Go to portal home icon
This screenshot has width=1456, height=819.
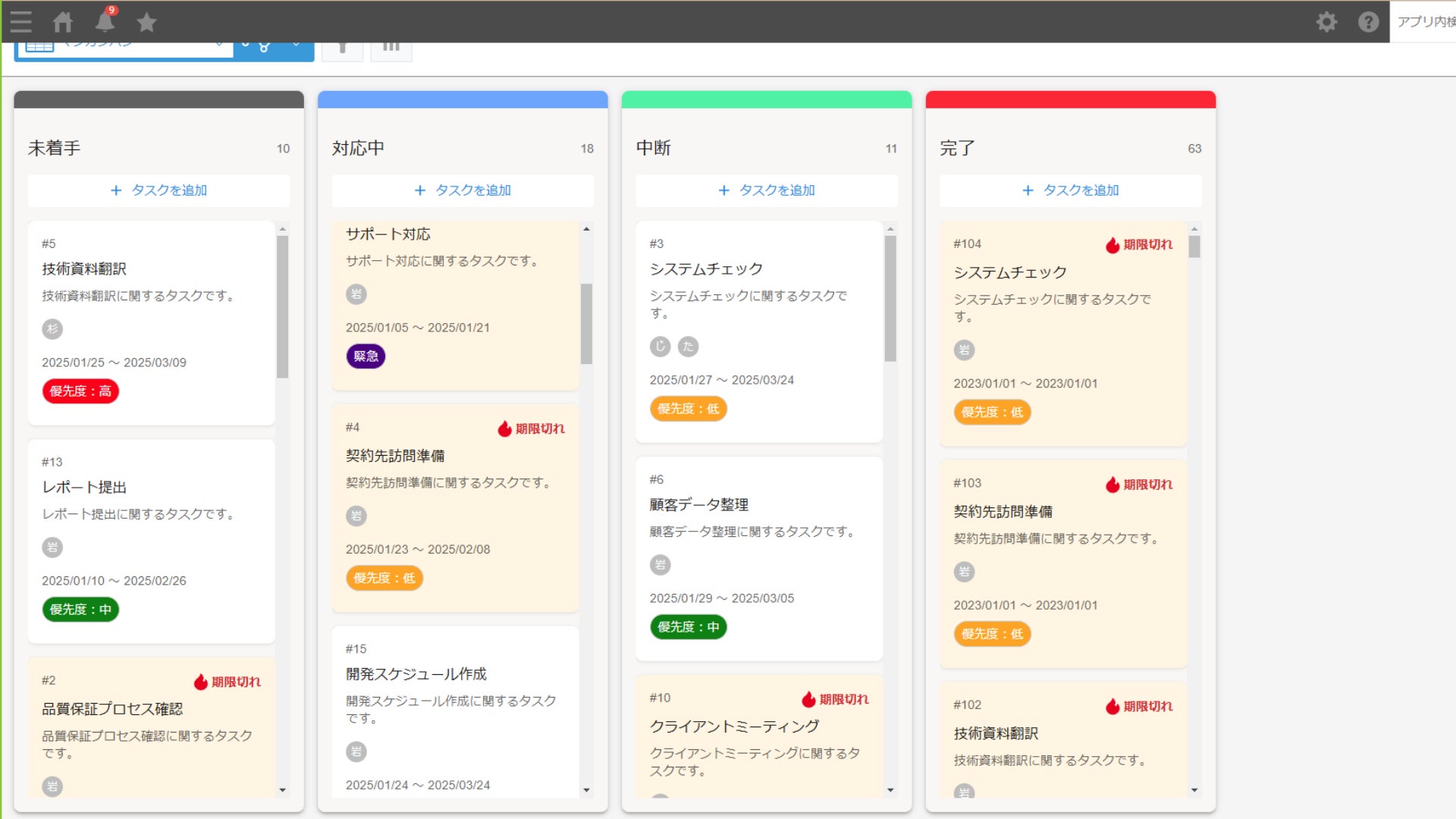click(x=63, y=21)
